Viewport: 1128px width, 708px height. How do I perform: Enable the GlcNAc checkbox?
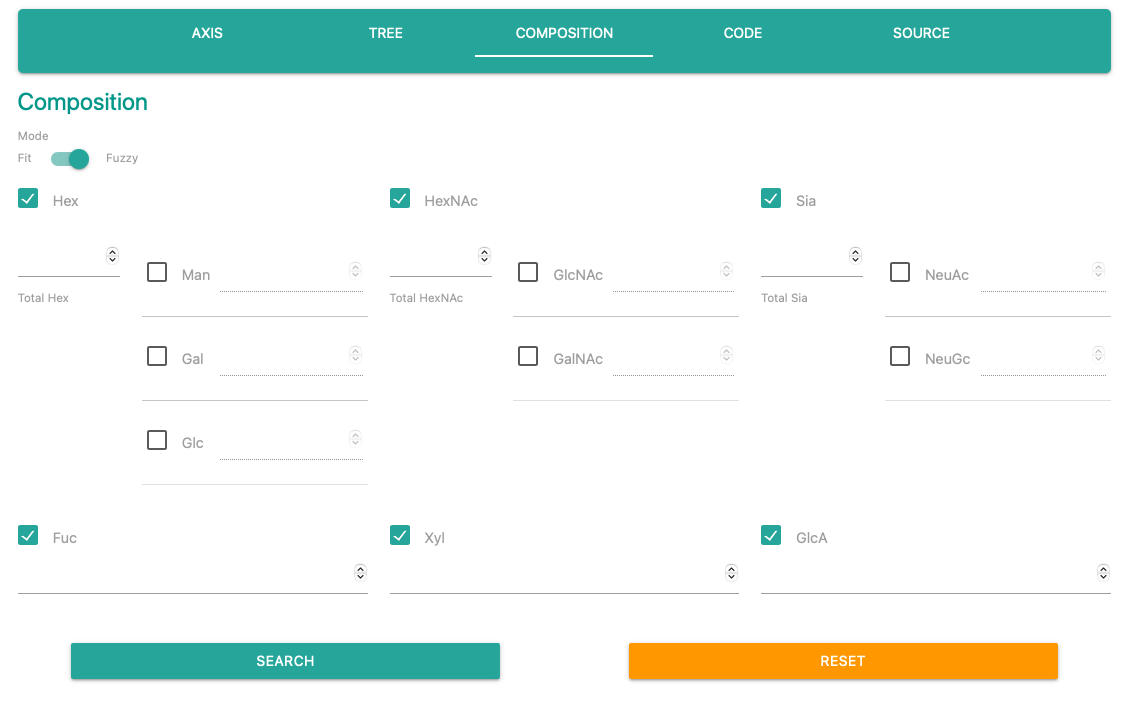click(x=528, y=272)
